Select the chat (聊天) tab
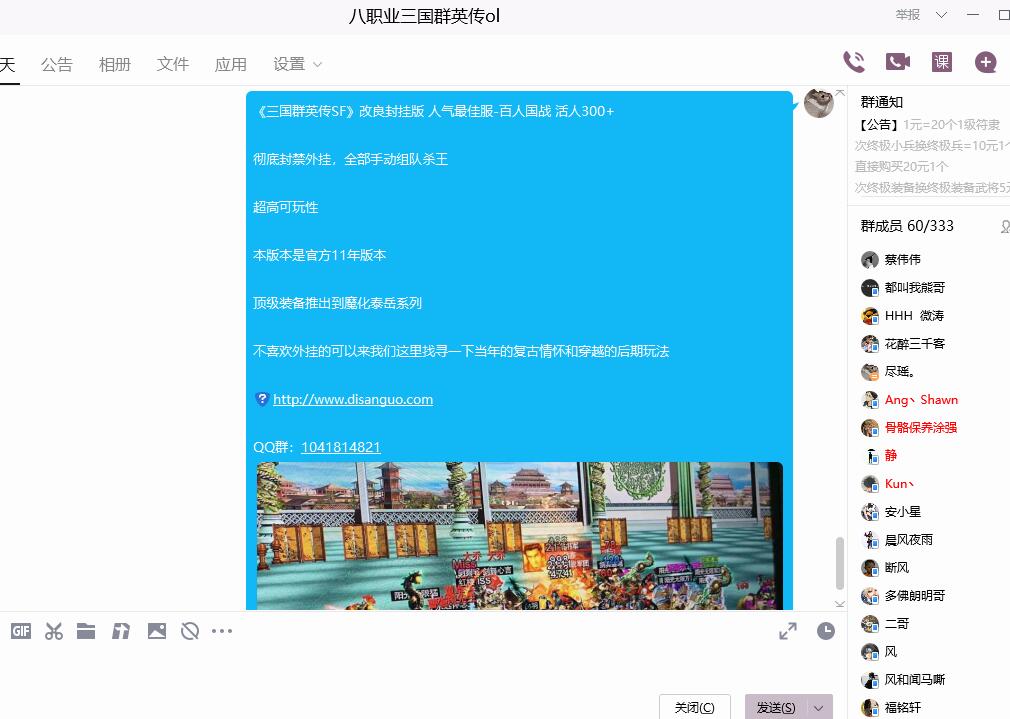The image size is (1010, 719). pyautogui.click(x=8, y=64)
